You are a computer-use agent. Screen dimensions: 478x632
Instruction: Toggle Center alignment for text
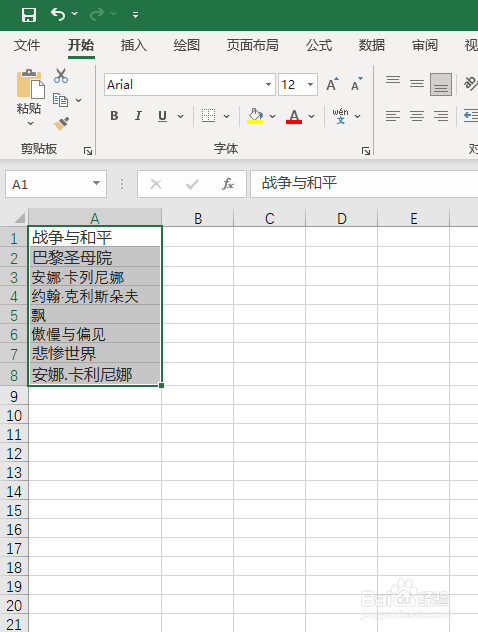417,116
